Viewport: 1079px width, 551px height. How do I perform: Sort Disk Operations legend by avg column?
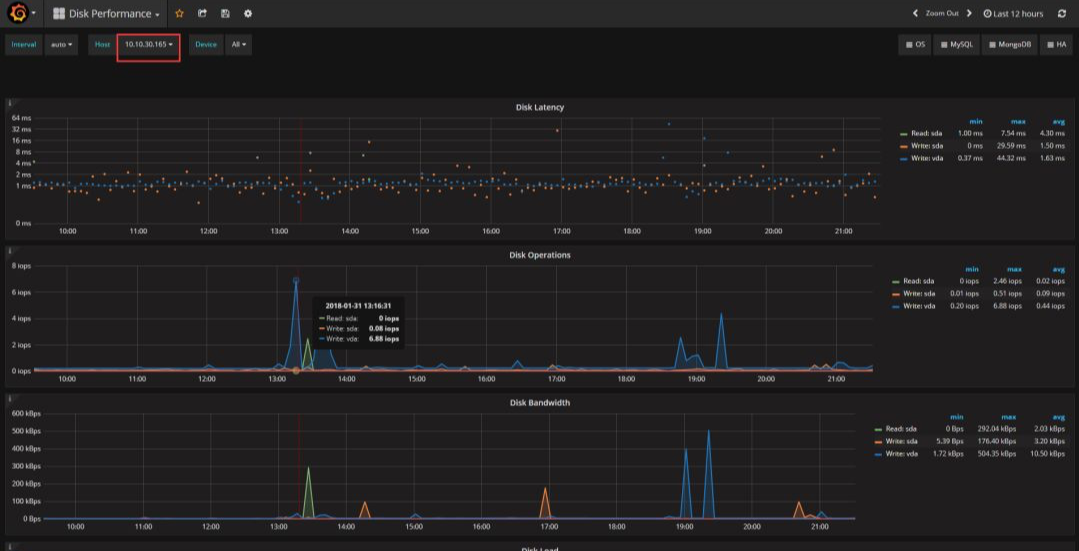point(1058,269)
